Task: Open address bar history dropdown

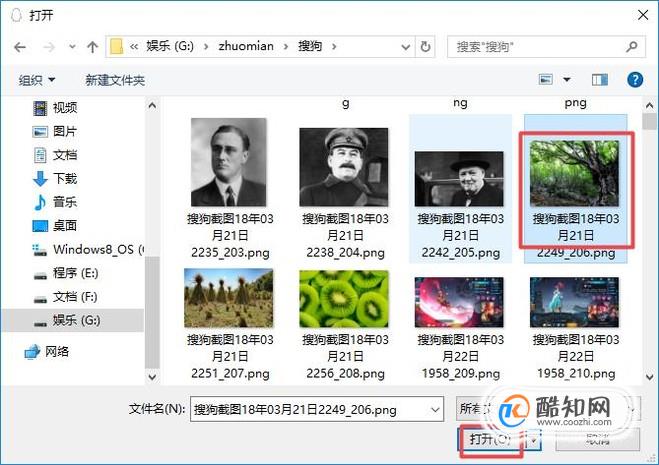Action: pyautogui.click(x=405, y=47)
